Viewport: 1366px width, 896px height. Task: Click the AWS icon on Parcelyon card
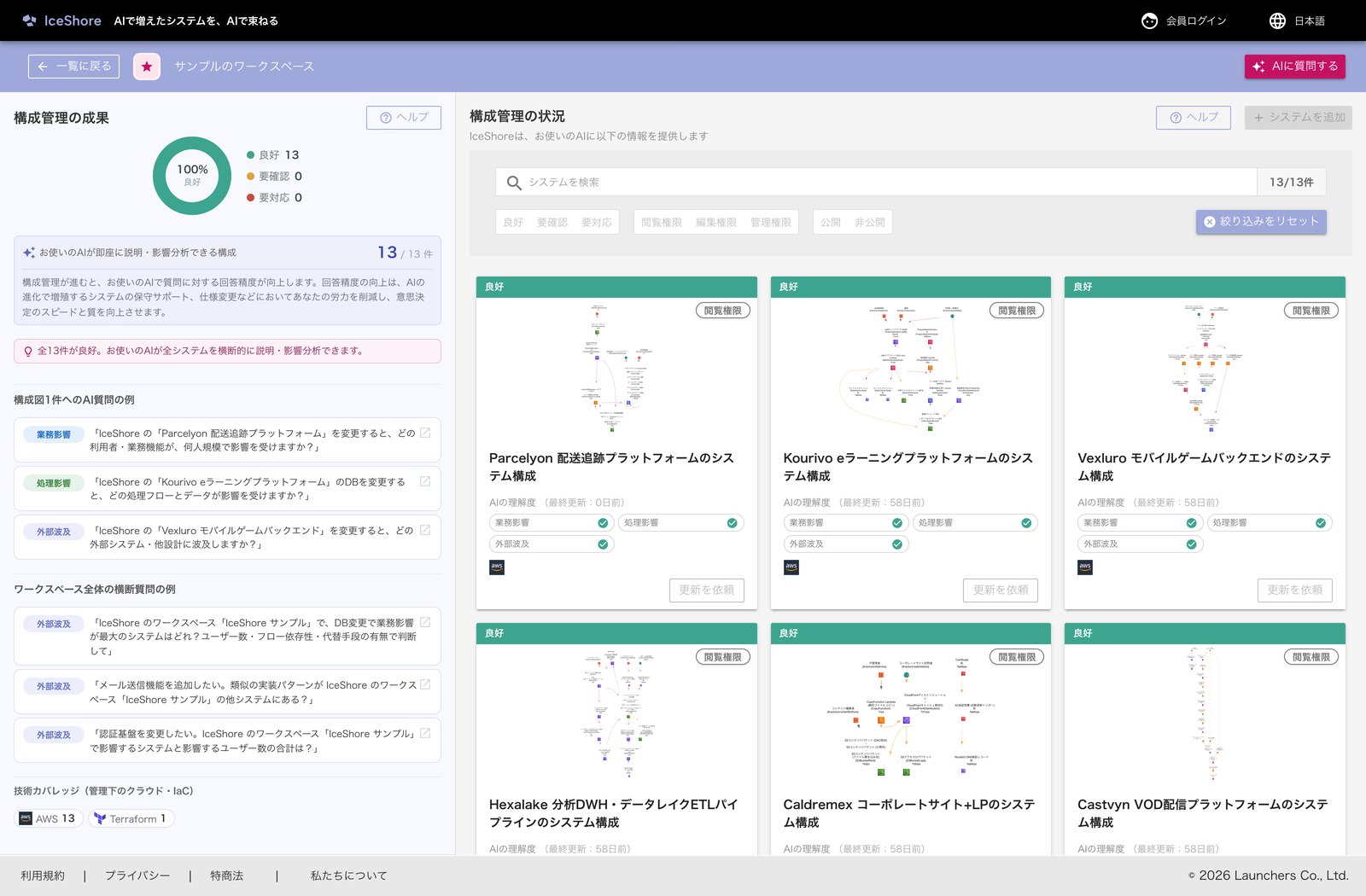(497, 567)
